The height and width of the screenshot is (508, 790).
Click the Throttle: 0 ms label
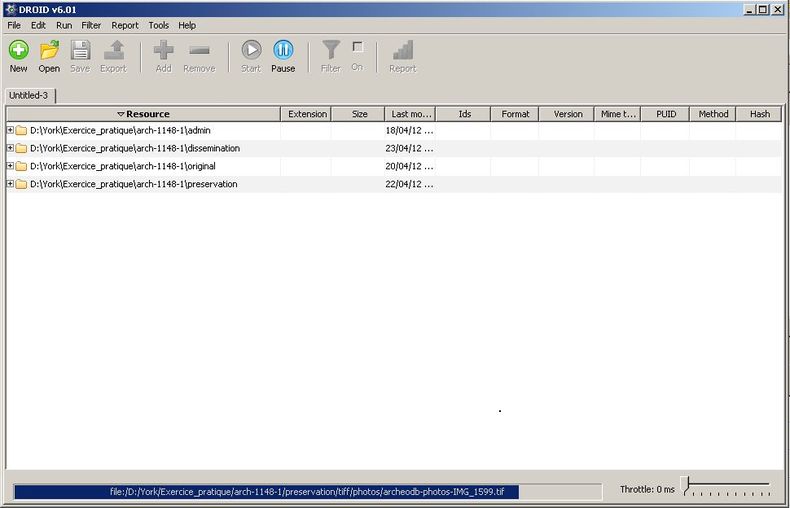click(x=647, y=489)
